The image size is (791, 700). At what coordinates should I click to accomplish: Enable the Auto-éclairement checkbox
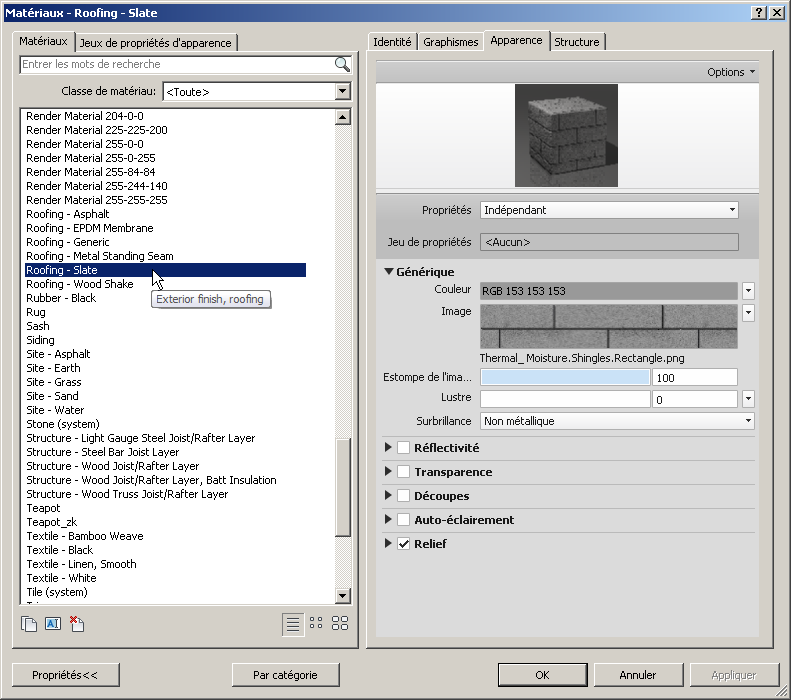404,520
